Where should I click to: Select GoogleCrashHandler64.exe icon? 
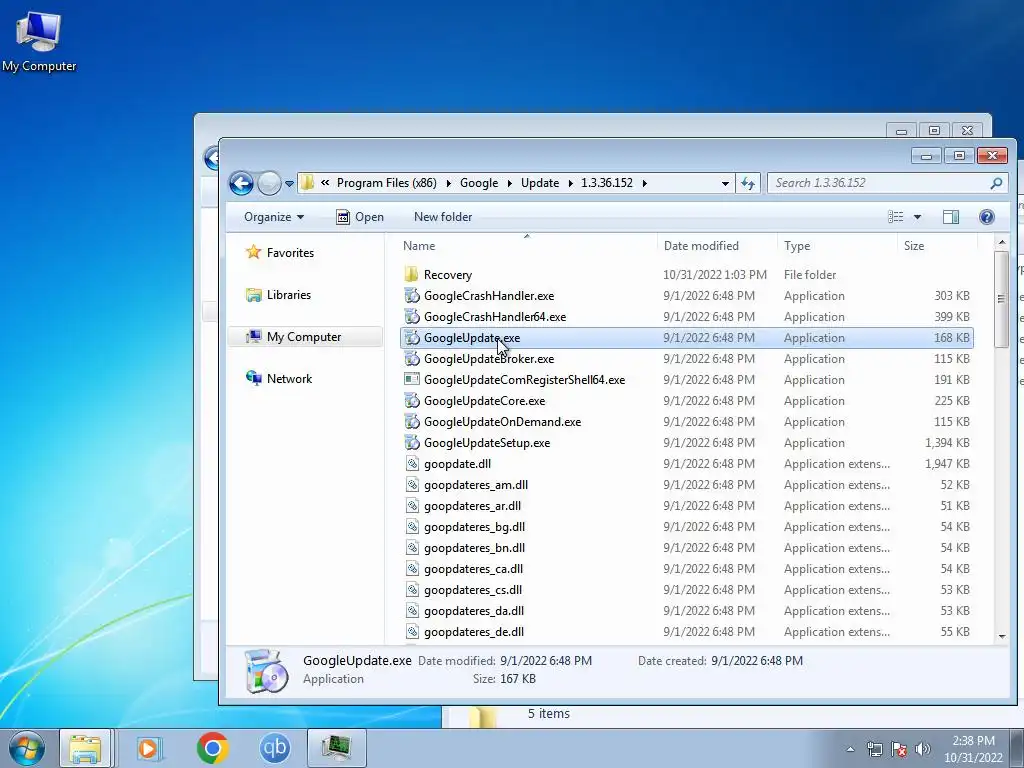[x=411, y=317]
